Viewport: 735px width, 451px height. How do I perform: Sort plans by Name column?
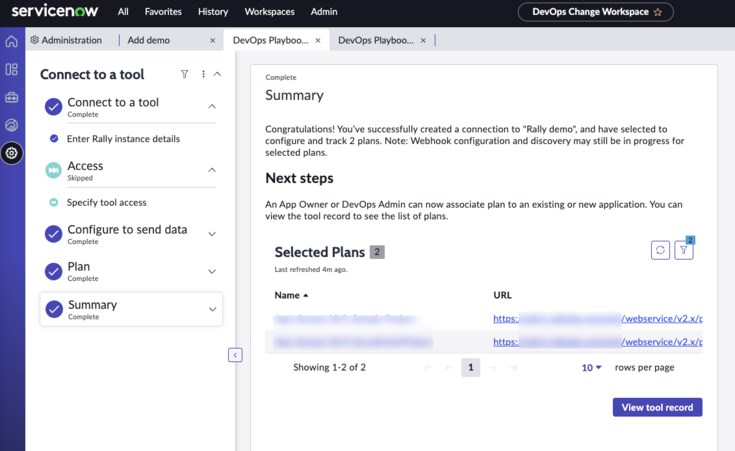291,295
